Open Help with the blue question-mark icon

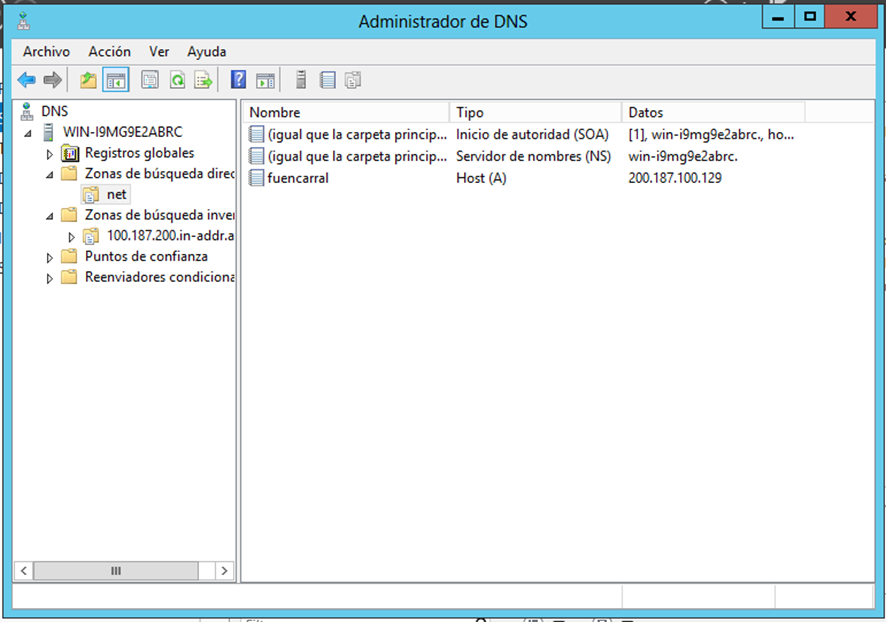238,80
